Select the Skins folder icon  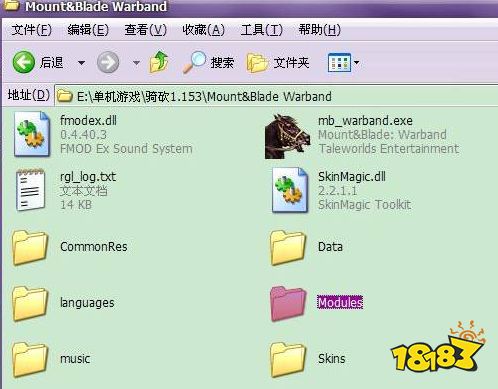pos(288,360)
